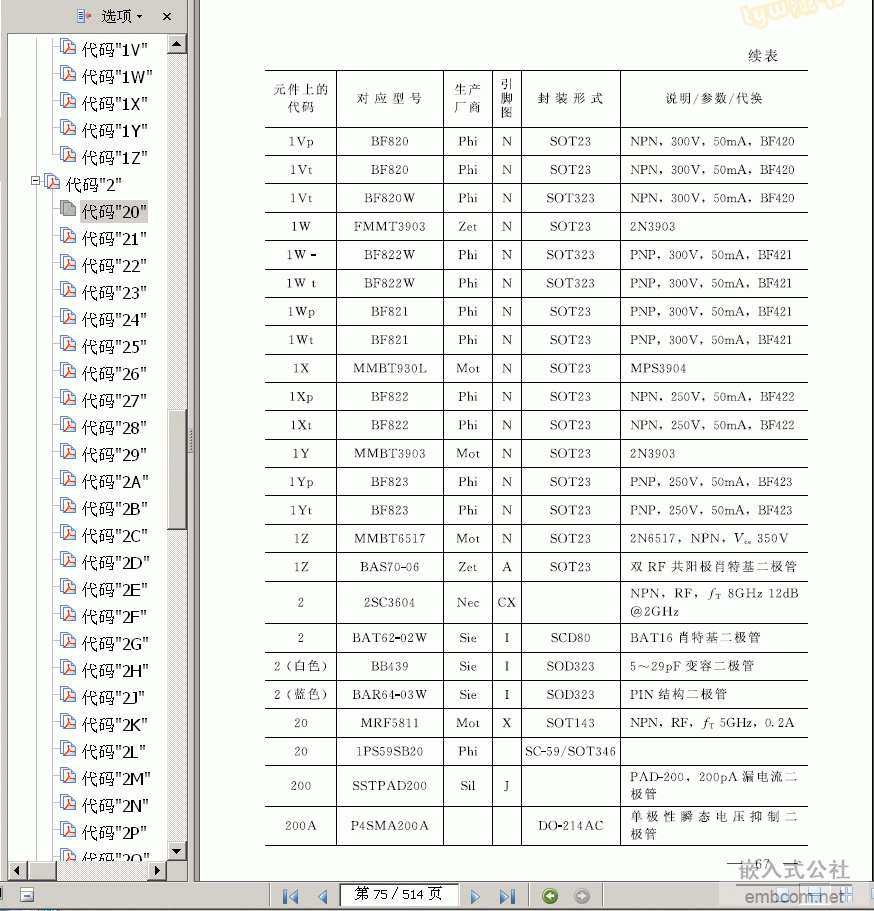874x911 pixels.
Task: Click the PDF icon beside 代码"2H"
Action: 68,668
